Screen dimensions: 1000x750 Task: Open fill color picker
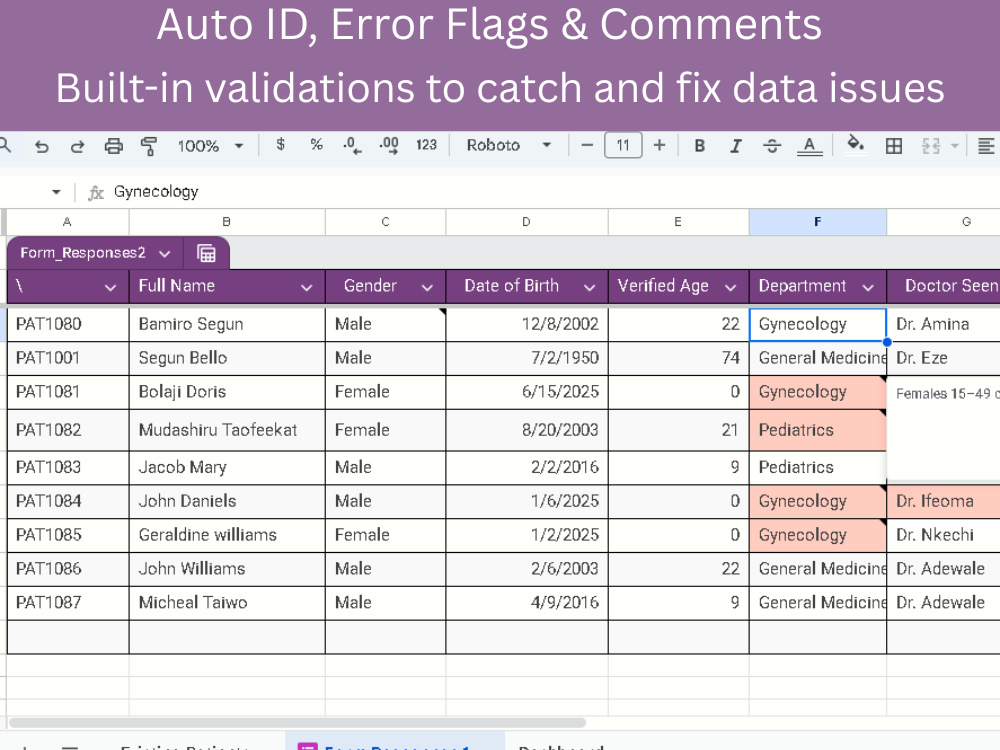point(855,145)
